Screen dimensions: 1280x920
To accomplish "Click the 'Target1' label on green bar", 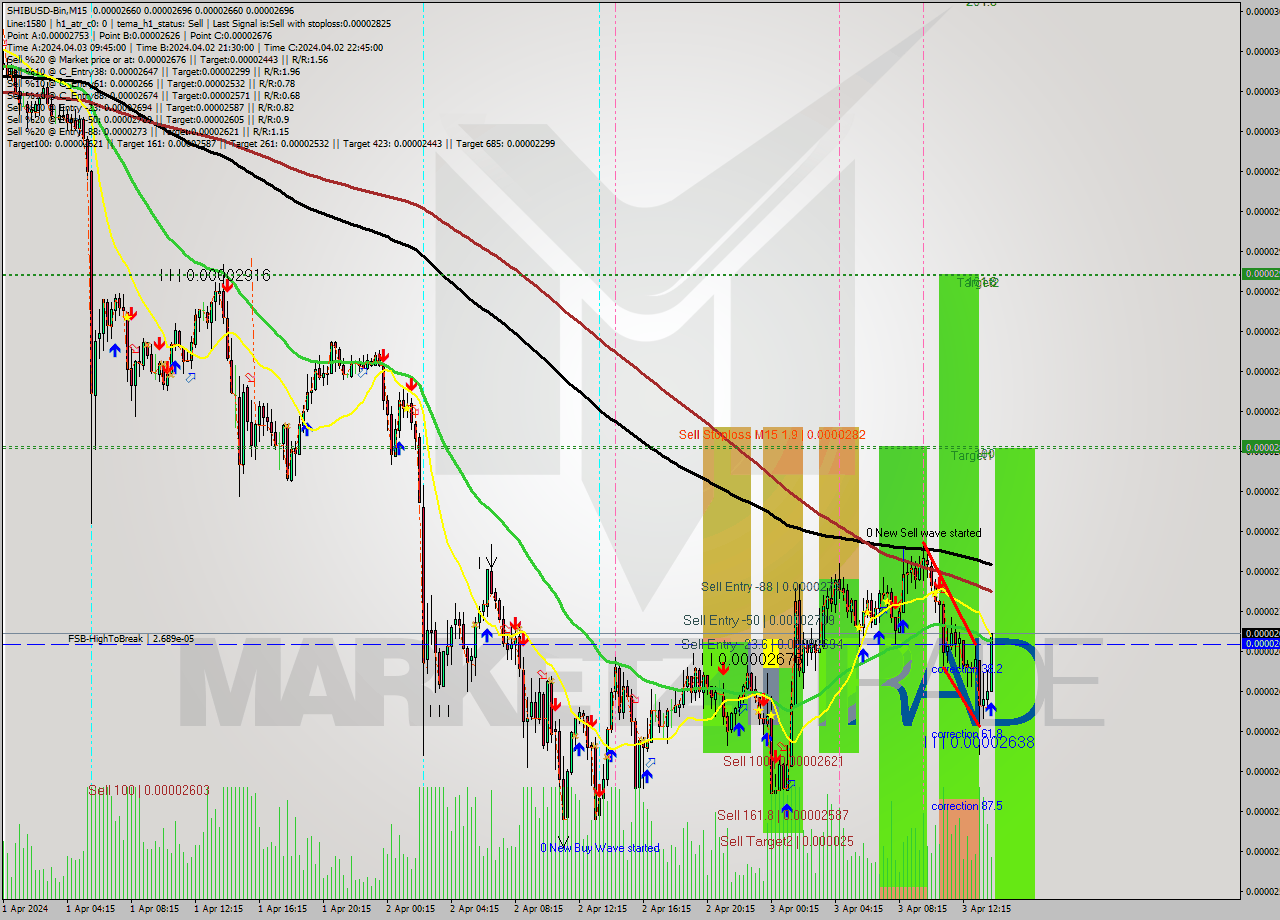I will click(972, 455).
